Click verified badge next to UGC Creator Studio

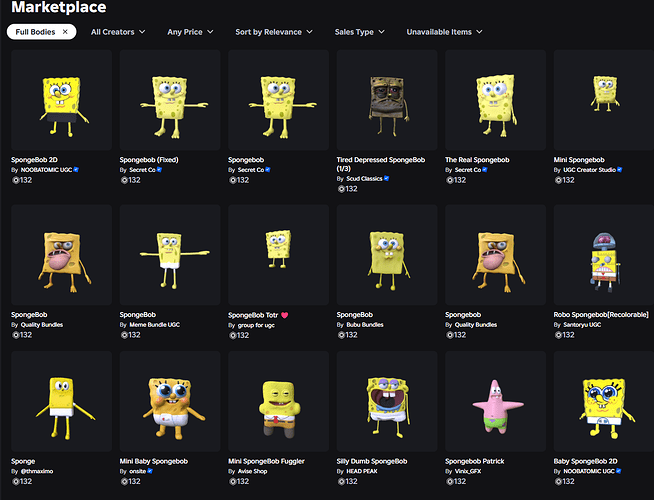(619, 170)
